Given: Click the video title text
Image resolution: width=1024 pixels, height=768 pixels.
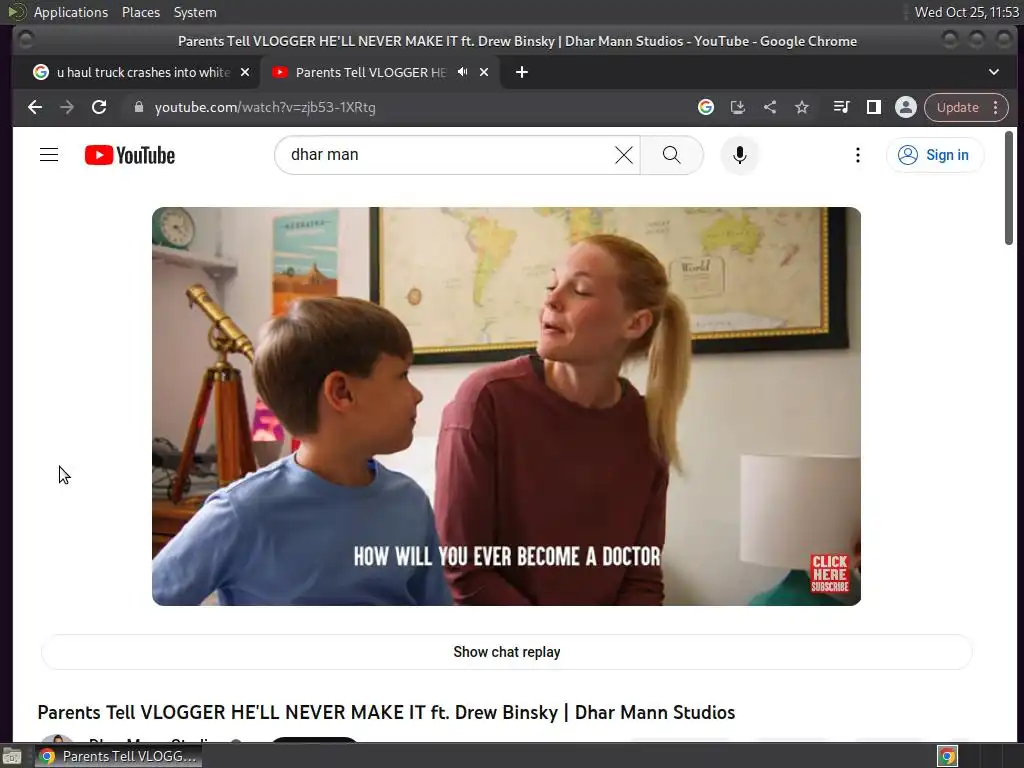Looking at the screenshot, I should tap(386, 712).
